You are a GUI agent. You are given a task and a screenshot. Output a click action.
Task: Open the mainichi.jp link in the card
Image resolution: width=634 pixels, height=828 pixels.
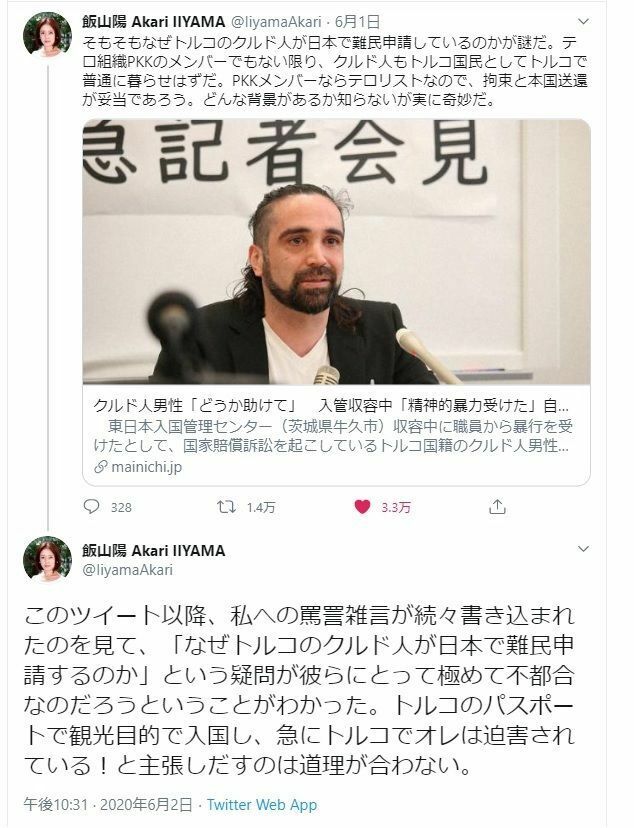pyautogui.click(x=147, y=467)
